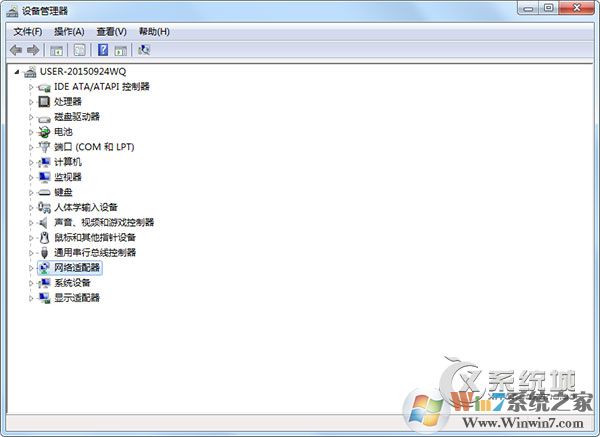Viewport: 600px width, 437px height.
Task: Select the 端口 (COM 和 LPT) entry
Action: (94, 147)
